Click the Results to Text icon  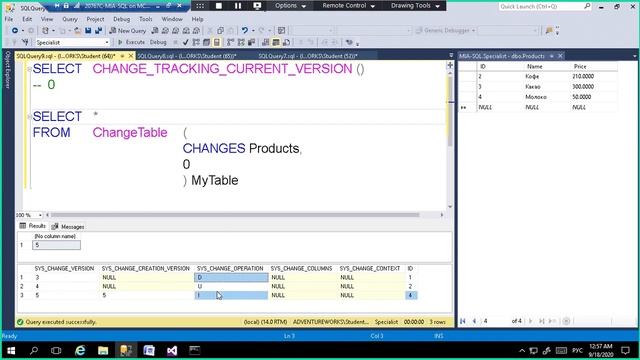(266, 42)
